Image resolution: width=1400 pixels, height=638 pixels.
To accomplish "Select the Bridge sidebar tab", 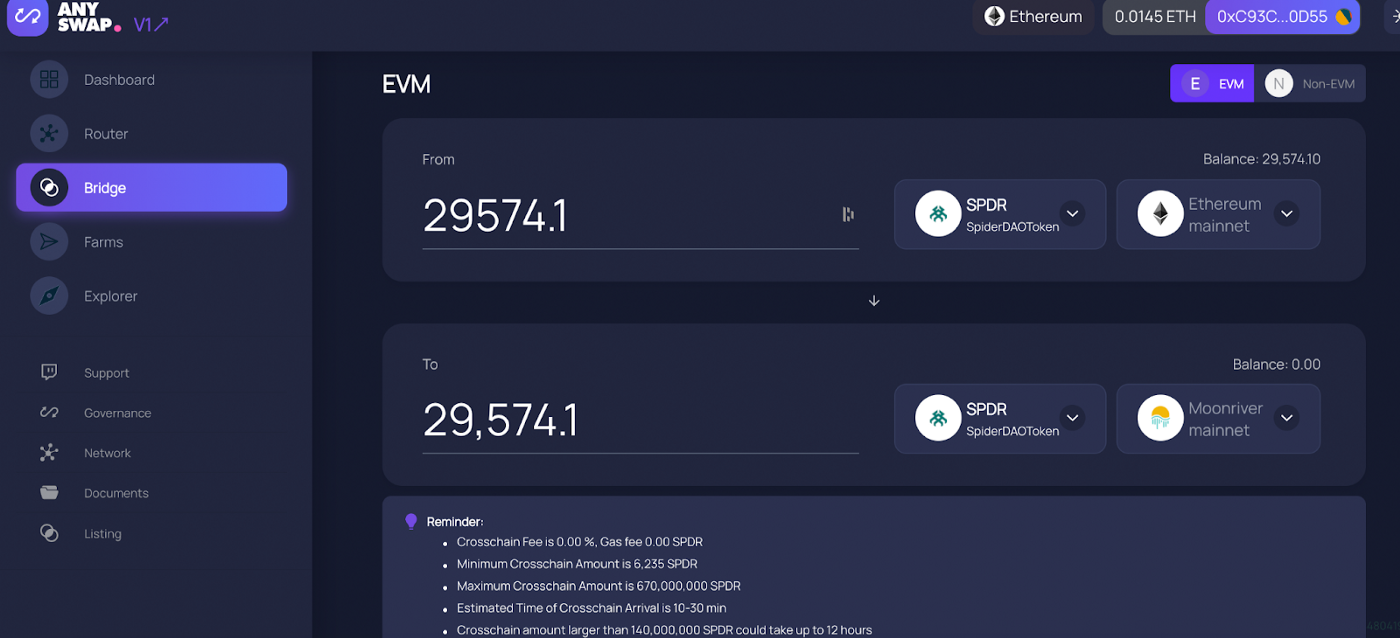I will (x=151, y=188).
